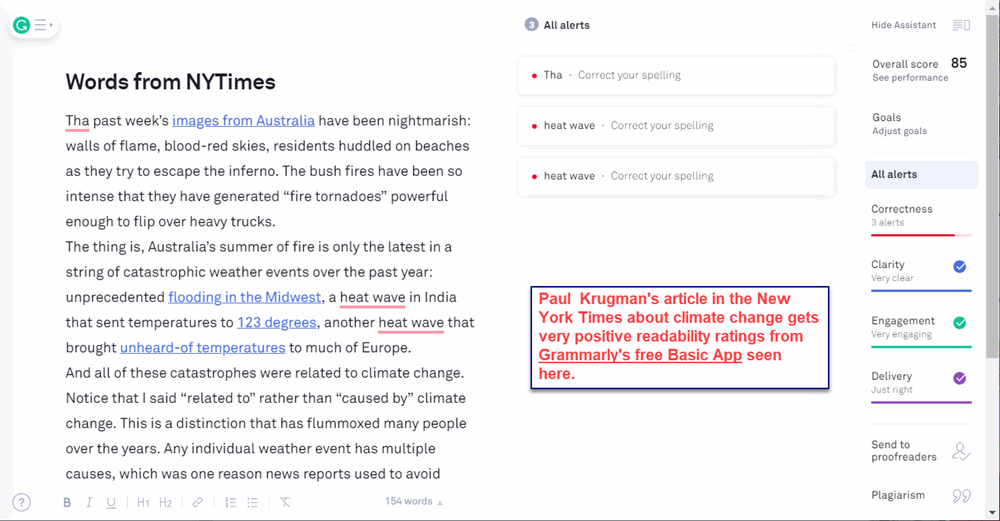The height and width of the screenshot is (521, 1000).
Task: Open See performance under Overall score
Action: (x=910, y=78)
